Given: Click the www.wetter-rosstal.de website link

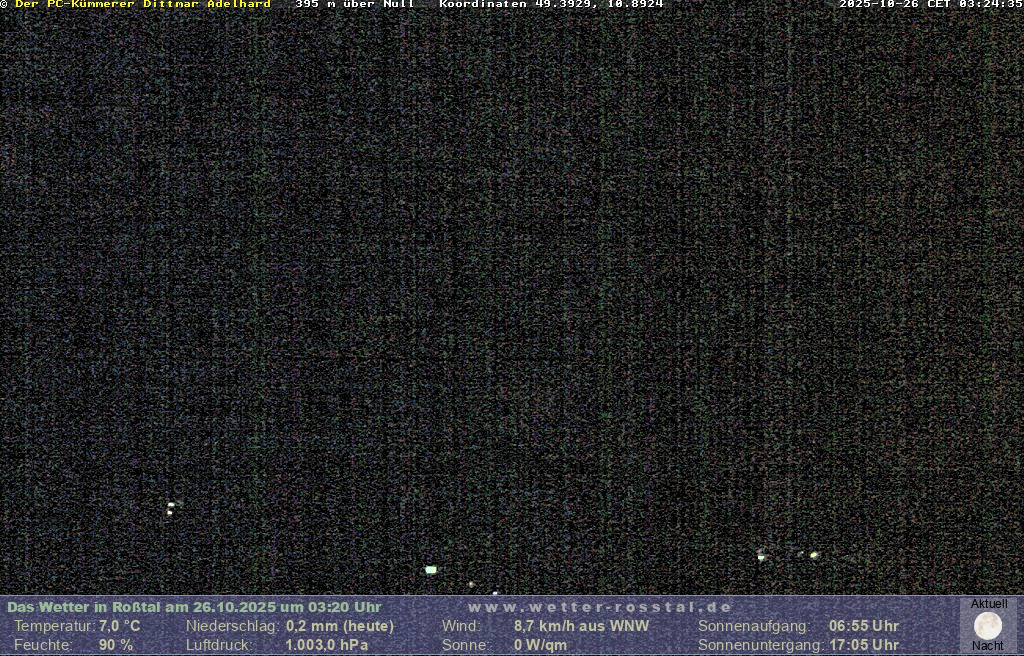Looking at the screenshot, I should tap(600, 607).
